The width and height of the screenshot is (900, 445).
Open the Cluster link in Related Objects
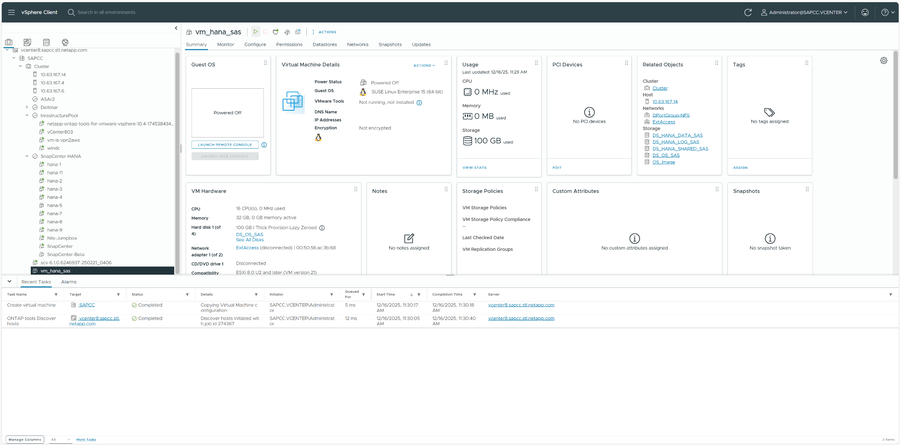[660, 88]
